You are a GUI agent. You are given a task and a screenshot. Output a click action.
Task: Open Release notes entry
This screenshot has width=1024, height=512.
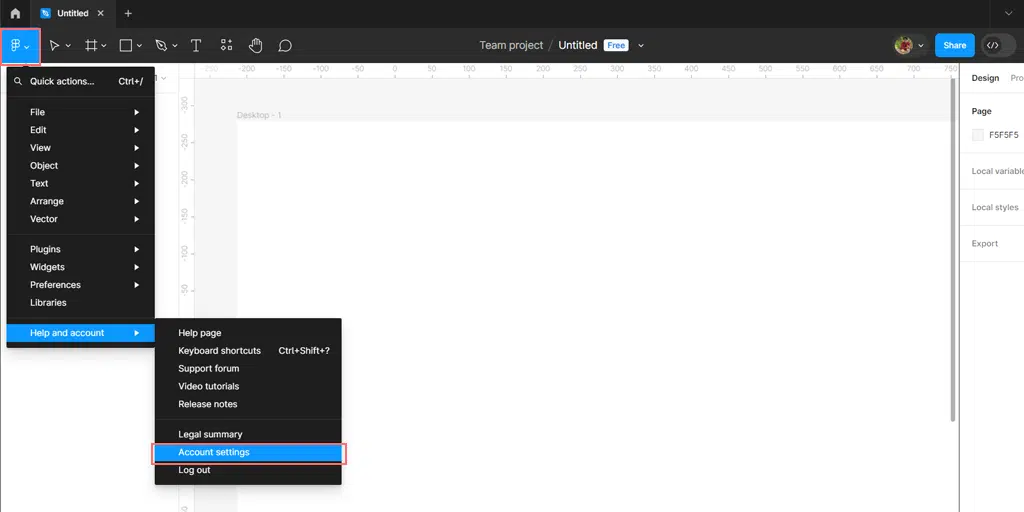point(248,404)
